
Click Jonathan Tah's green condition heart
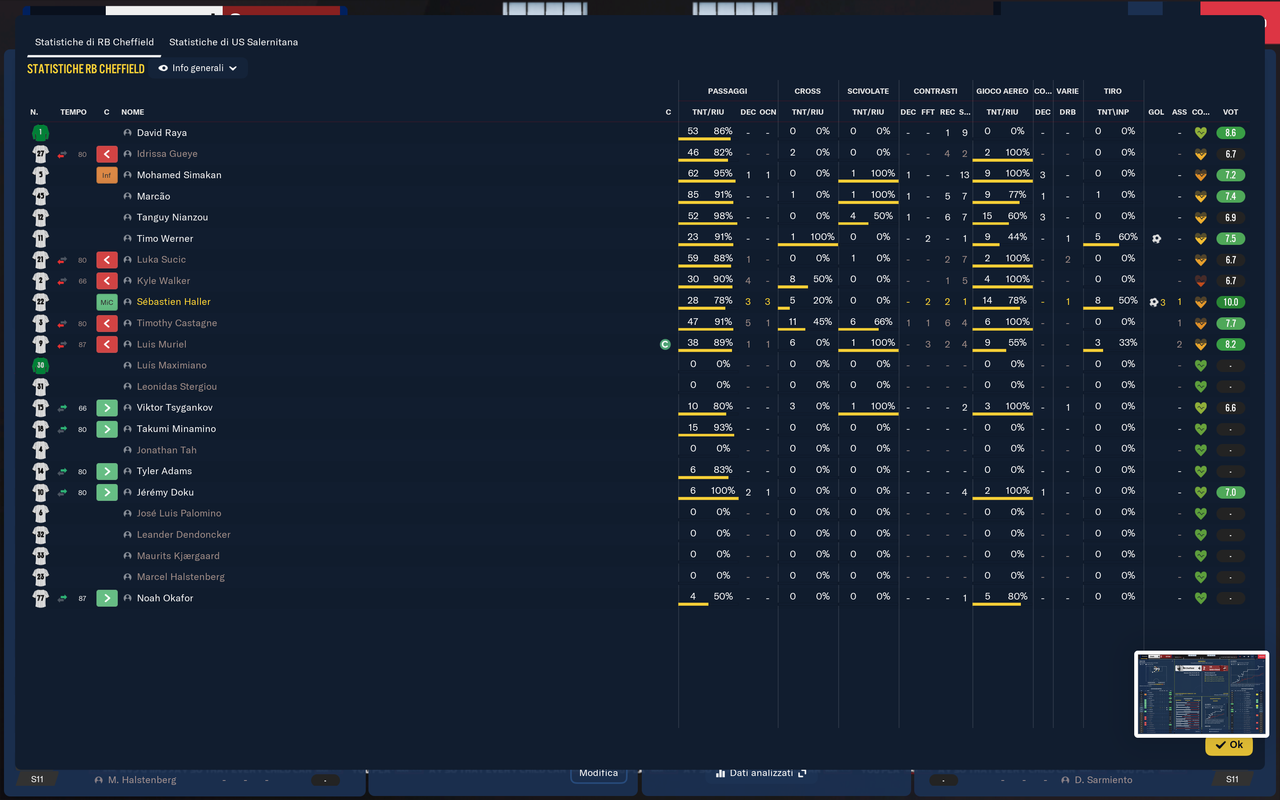click(x=1201, y=450)
